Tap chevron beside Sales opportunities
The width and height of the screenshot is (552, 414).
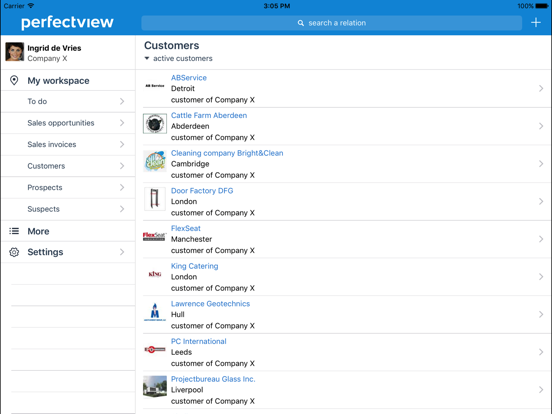[122, 123]
